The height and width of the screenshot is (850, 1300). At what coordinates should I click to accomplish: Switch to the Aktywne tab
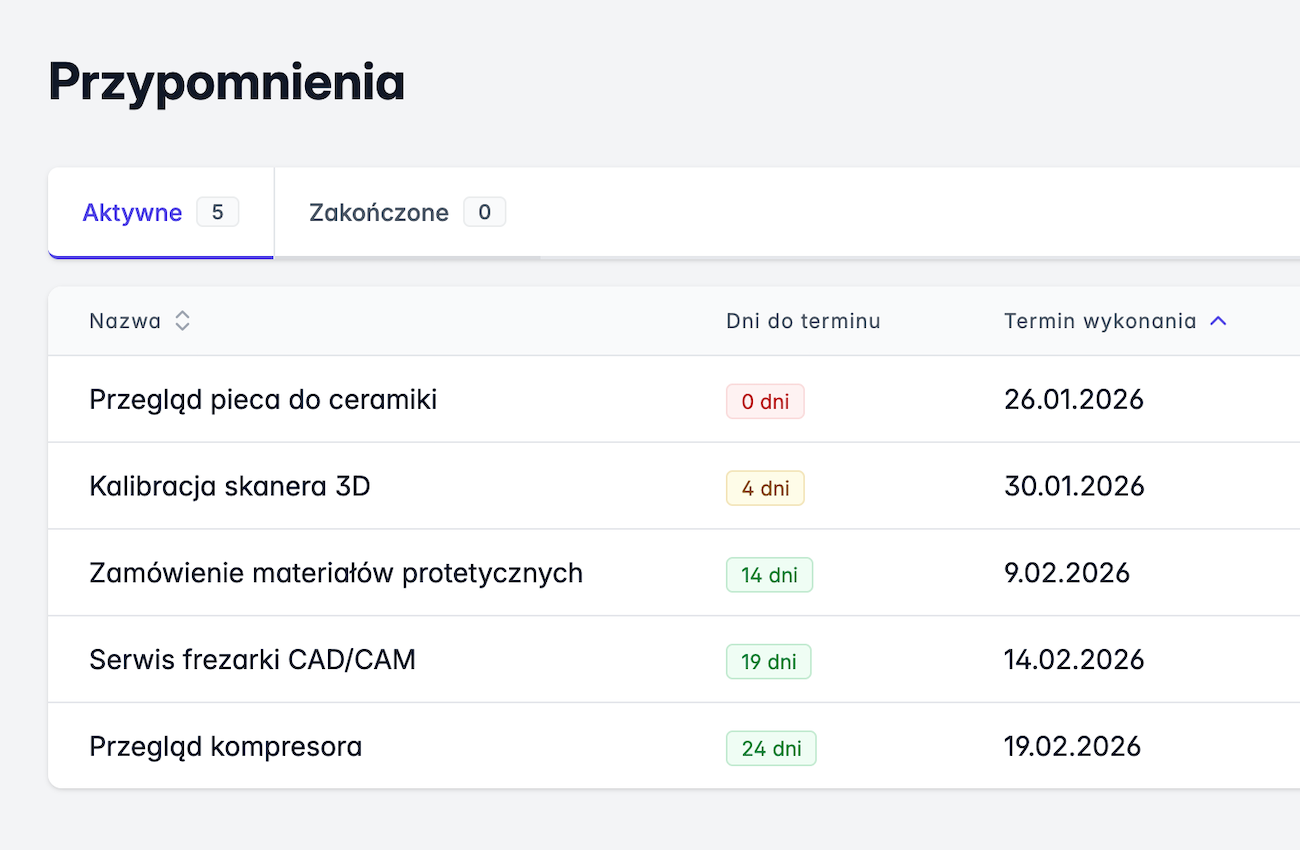[133, 213]
